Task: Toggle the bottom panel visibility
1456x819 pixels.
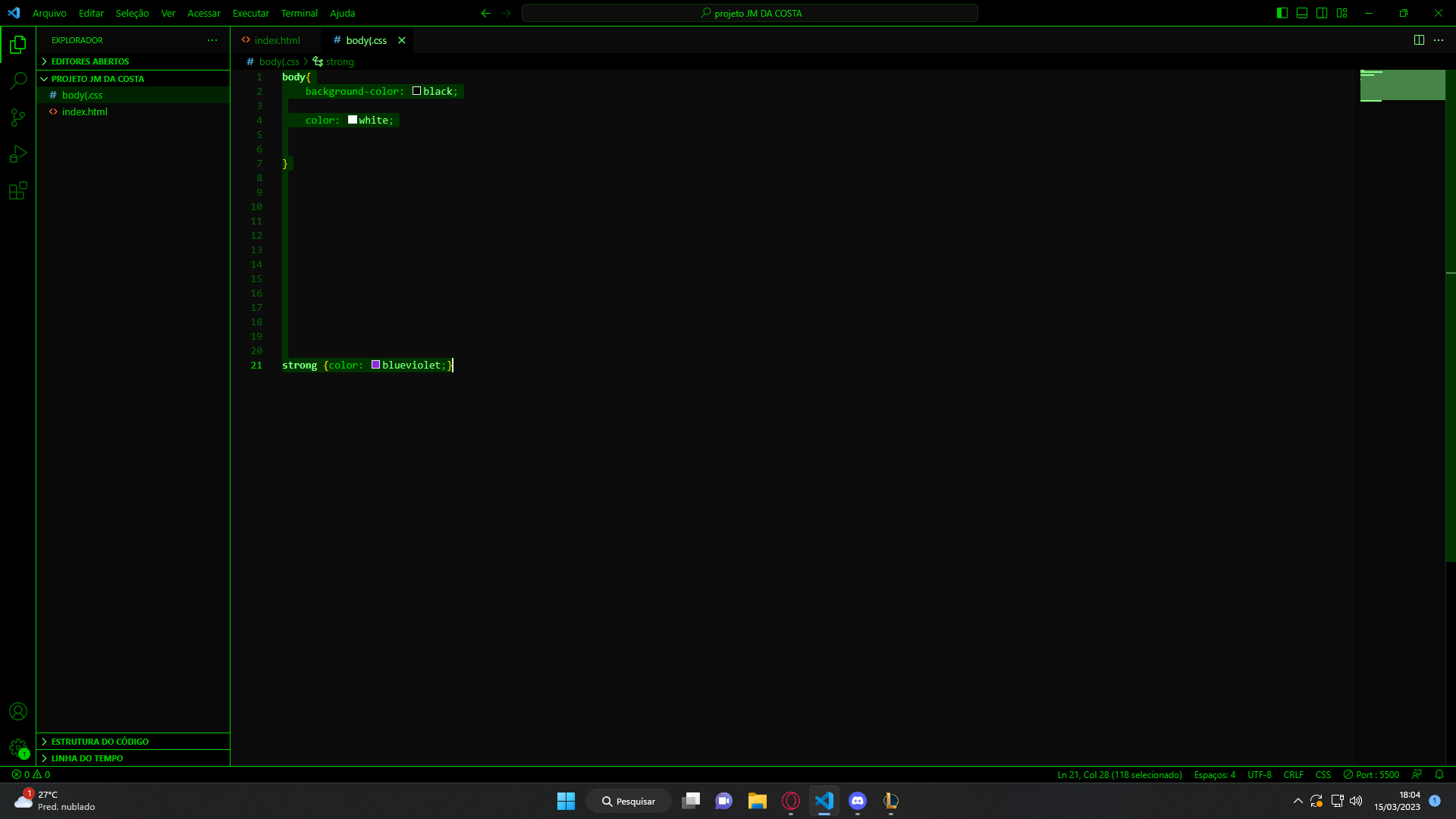Action: click(1302, 13)
